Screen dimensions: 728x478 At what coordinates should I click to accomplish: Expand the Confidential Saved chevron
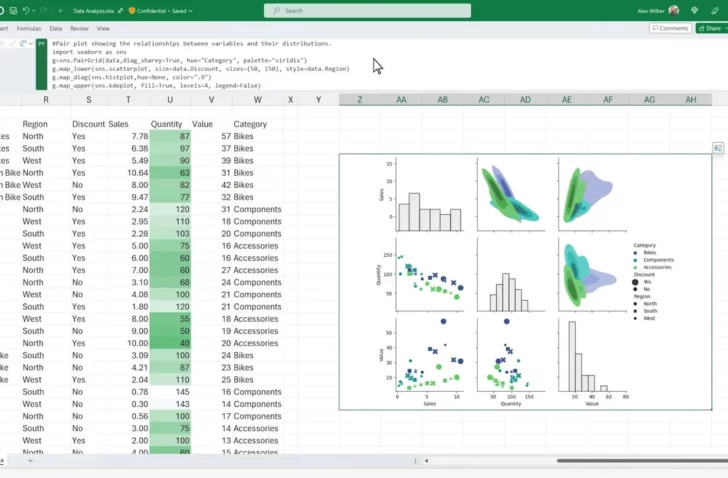pyautogui.click(x=190, y=11)
